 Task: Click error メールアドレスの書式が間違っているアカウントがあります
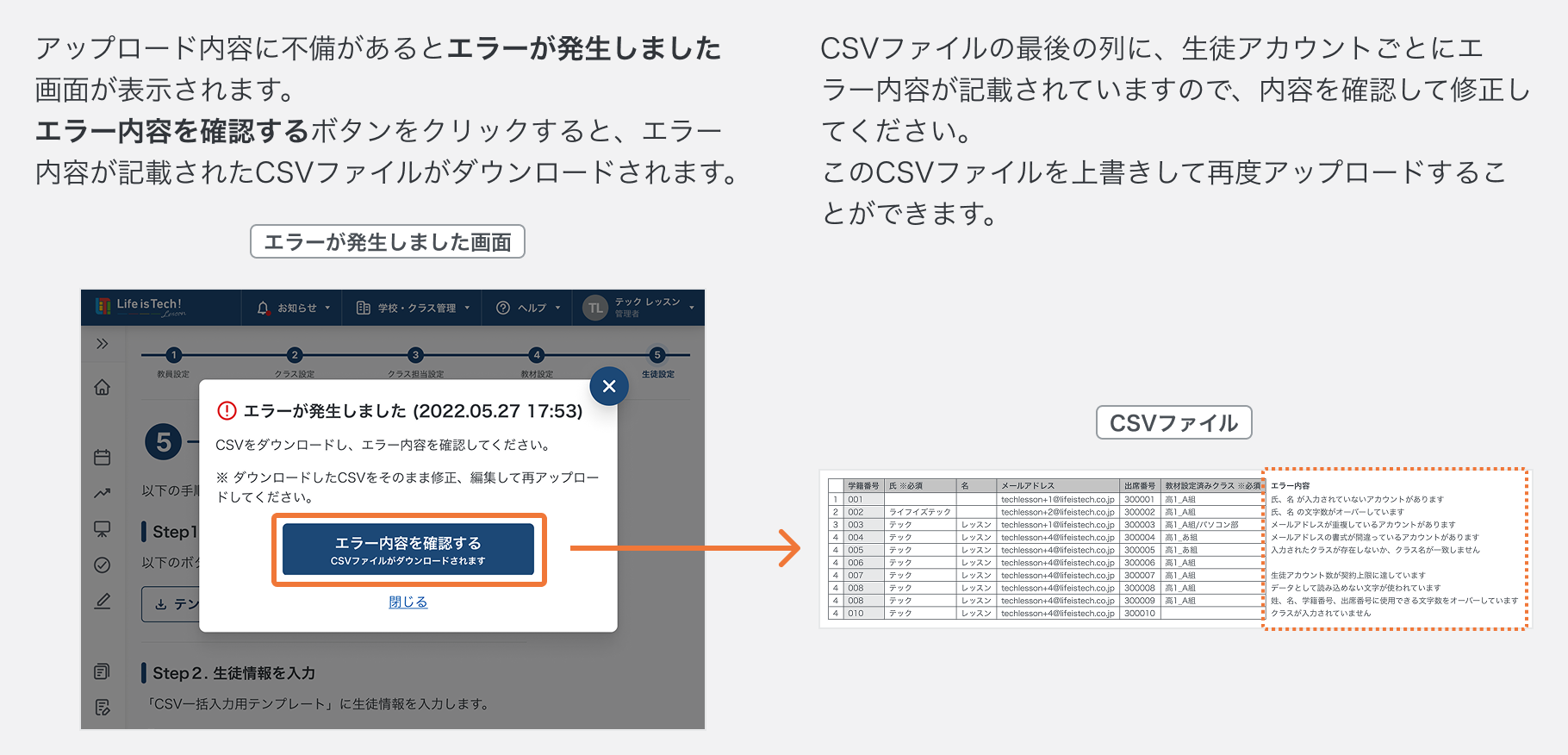1375,537
